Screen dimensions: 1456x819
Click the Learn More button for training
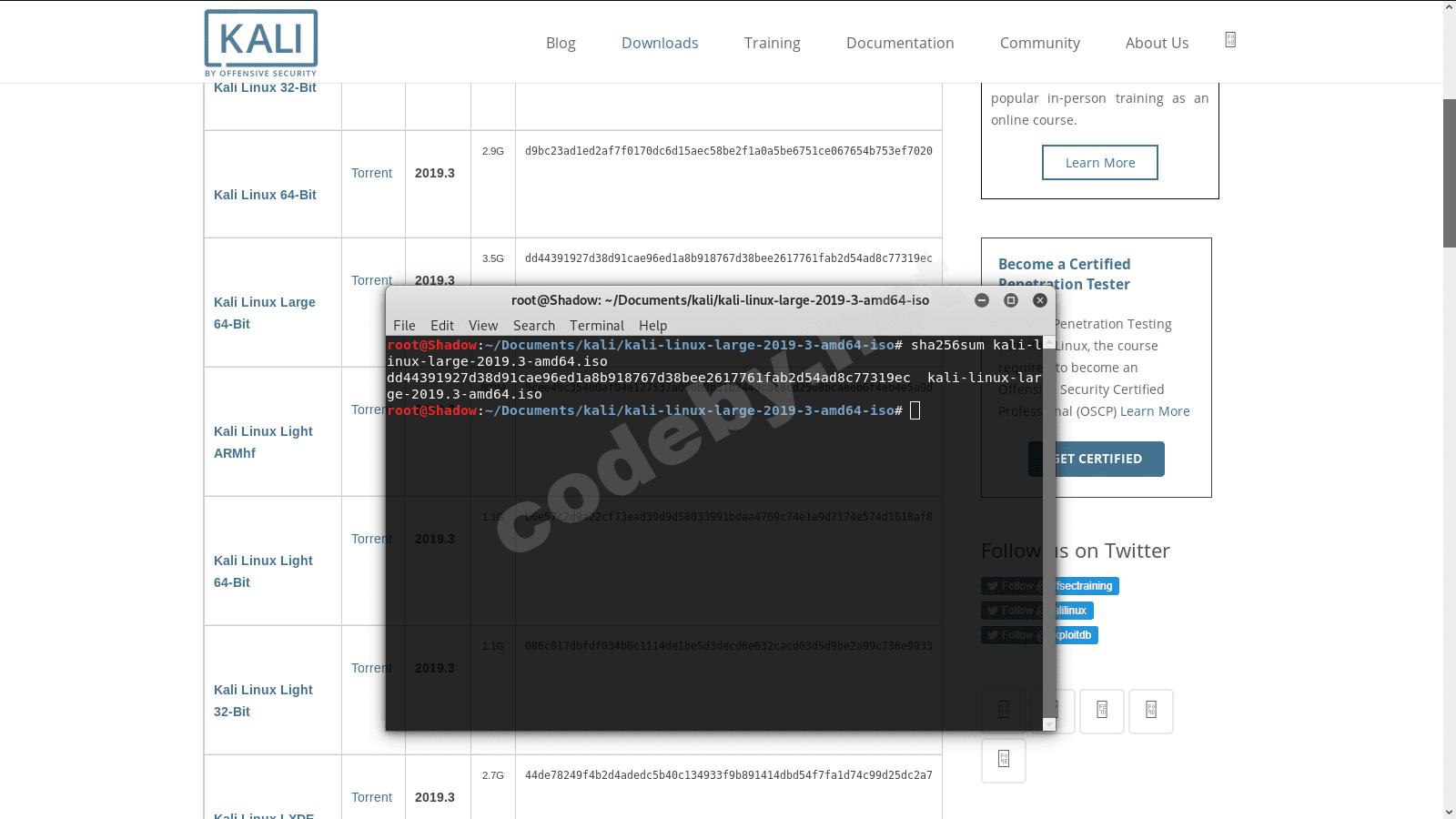[1099, 162]
